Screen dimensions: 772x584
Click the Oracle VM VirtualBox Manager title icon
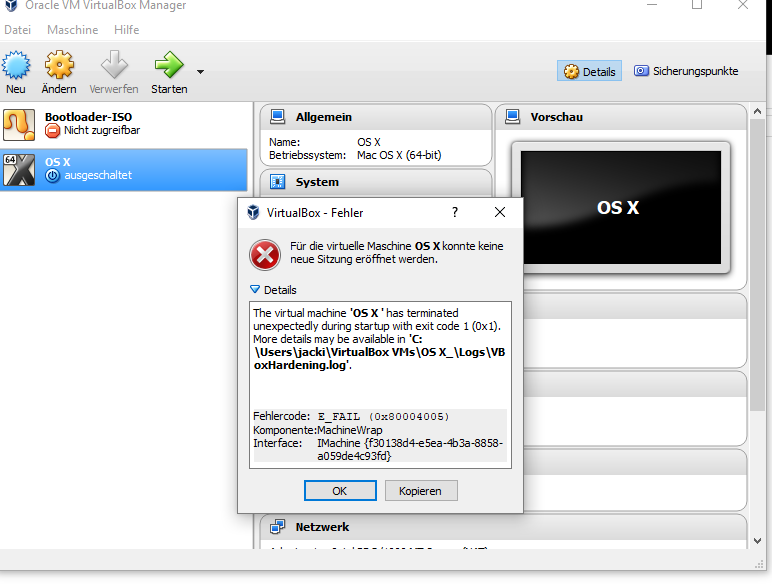coord(11,5)
